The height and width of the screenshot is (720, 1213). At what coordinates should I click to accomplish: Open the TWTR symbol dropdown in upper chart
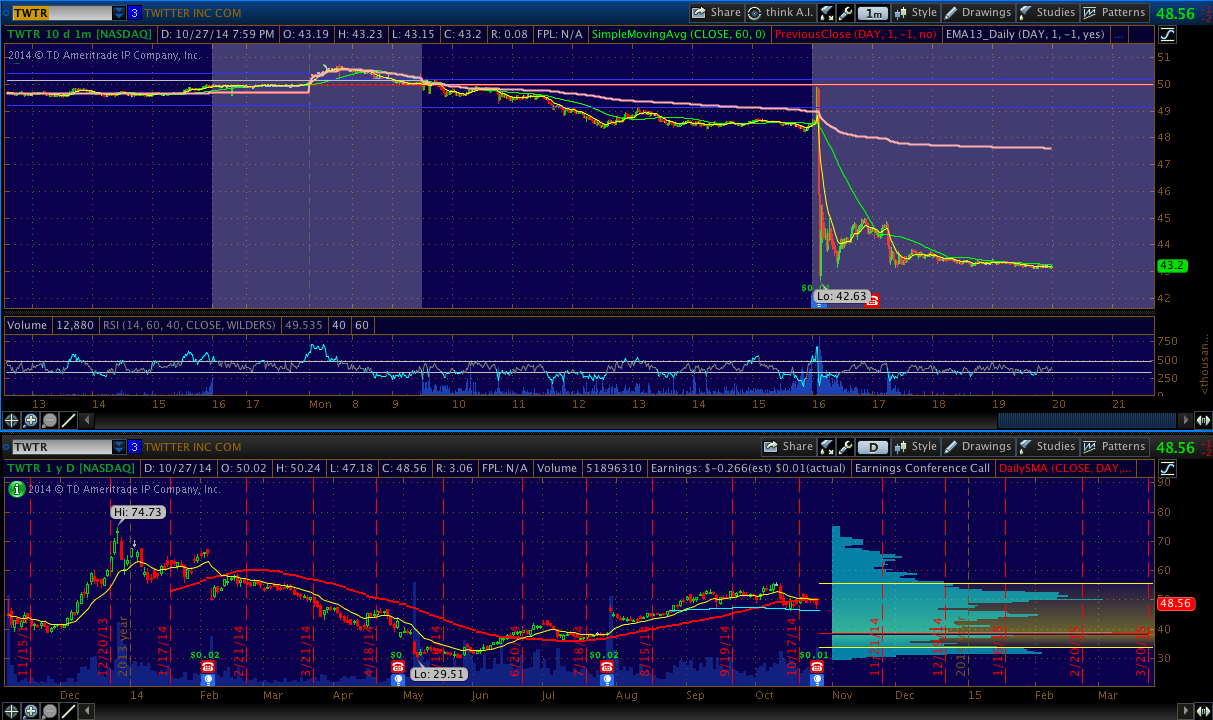[119, 13]
